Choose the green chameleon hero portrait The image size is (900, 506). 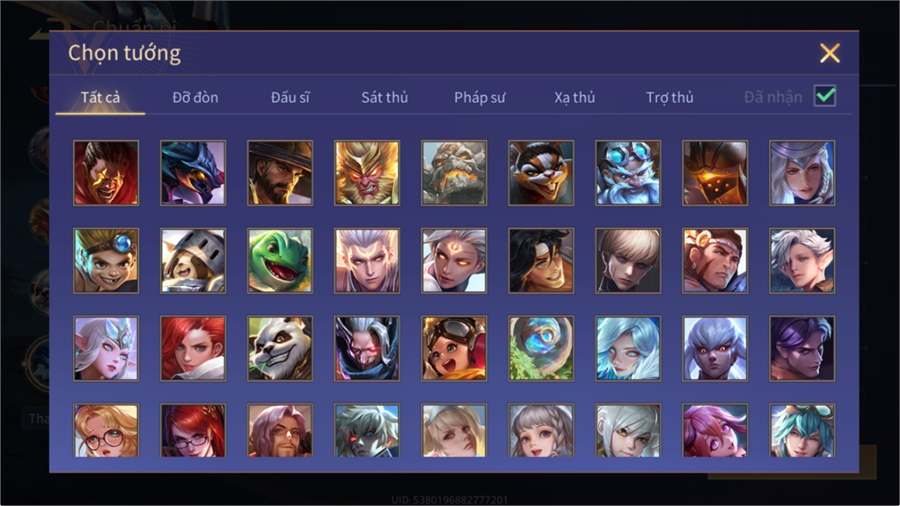click(x=280, y=260)
